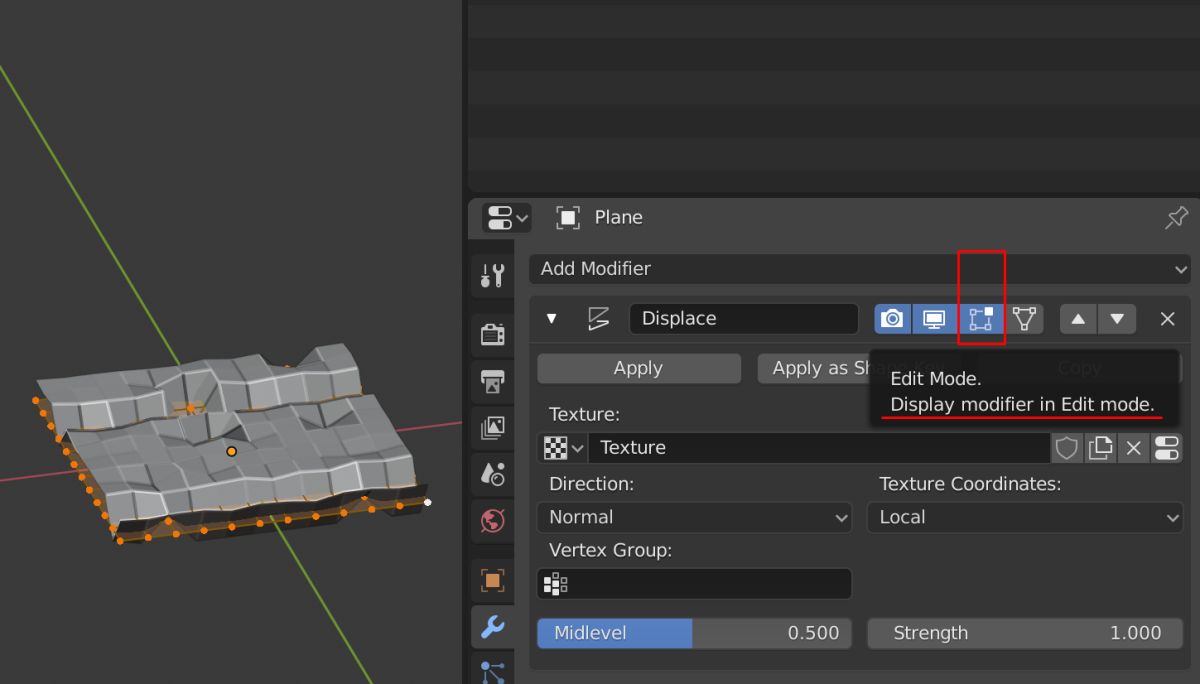Click the Vertex Group field

[x=695, y=584]
